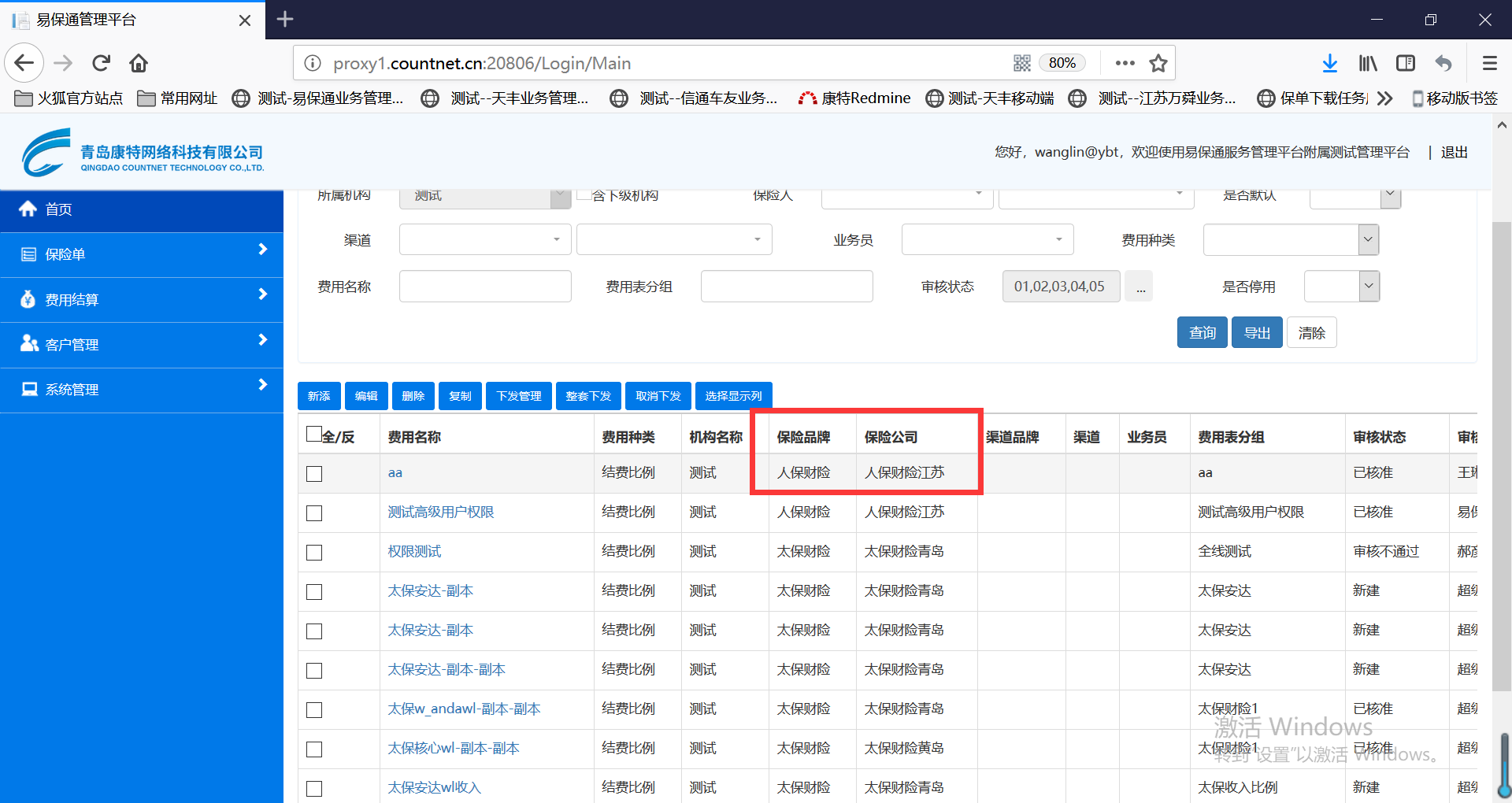Viewport: 1512px width, 803px height.
Task: Click the browser reload page icon
Action: point(101,63)
